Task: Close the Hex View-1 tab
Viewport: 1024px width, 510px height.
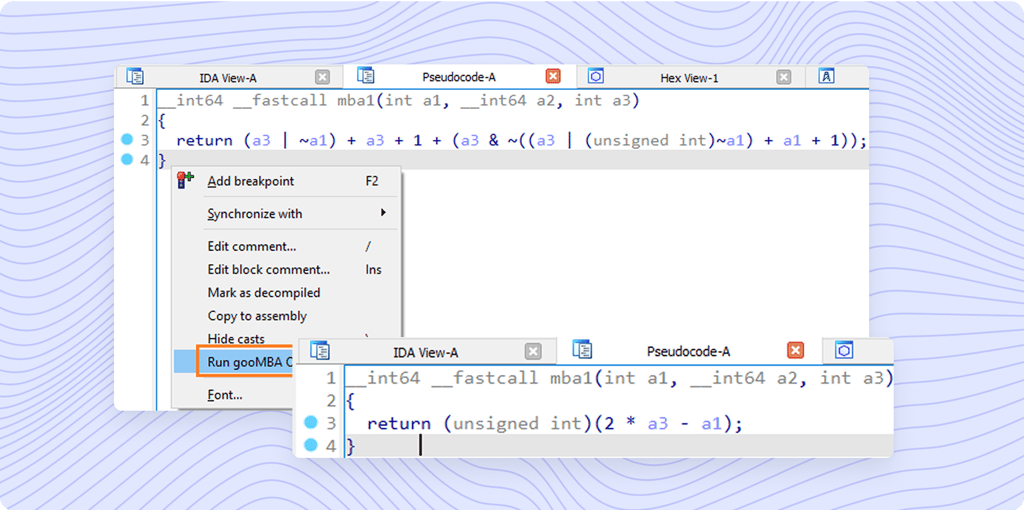Action: [x=784, y=77]
